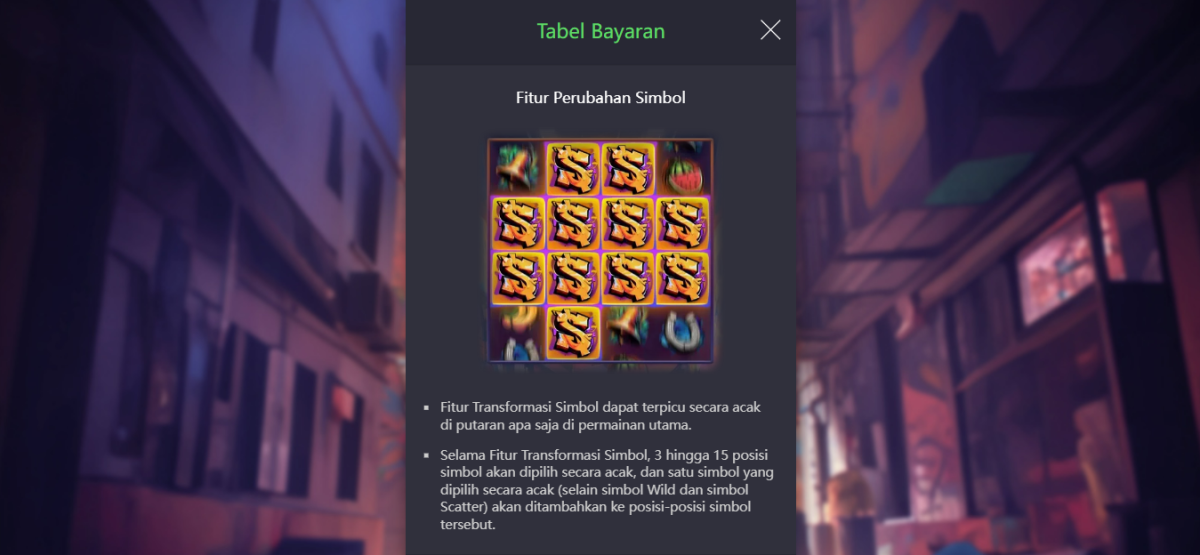Image resolution: width=1200 pixels, height=555 pixels.
Task: Click the second row's second-column dollar symbol
Action: pyautogui.click(x=573, y=223)
